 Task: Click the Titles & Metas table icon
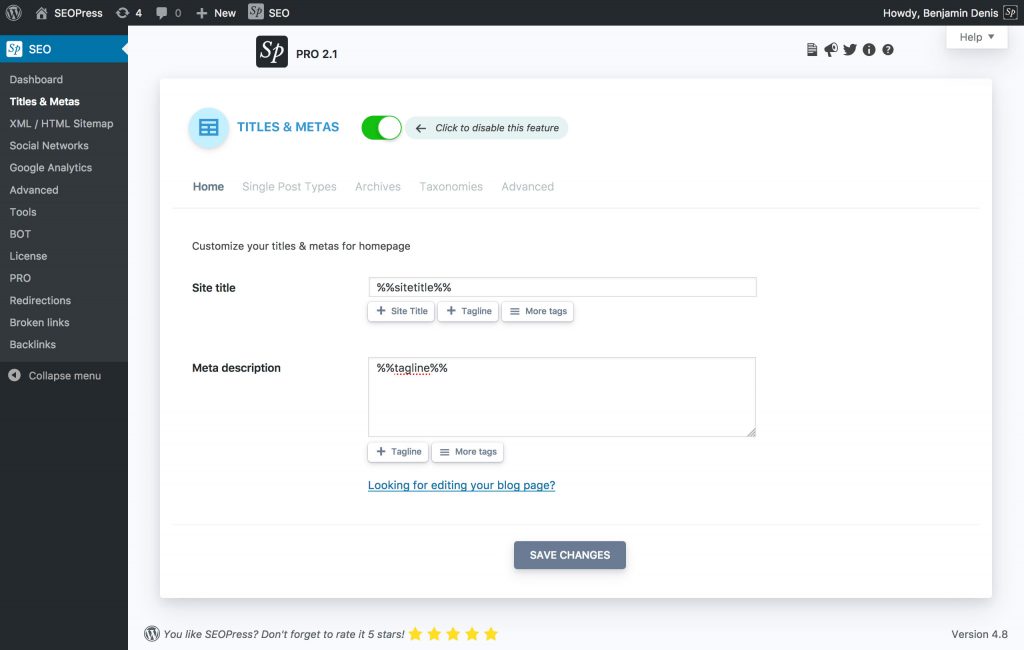[x=208, y=127]
